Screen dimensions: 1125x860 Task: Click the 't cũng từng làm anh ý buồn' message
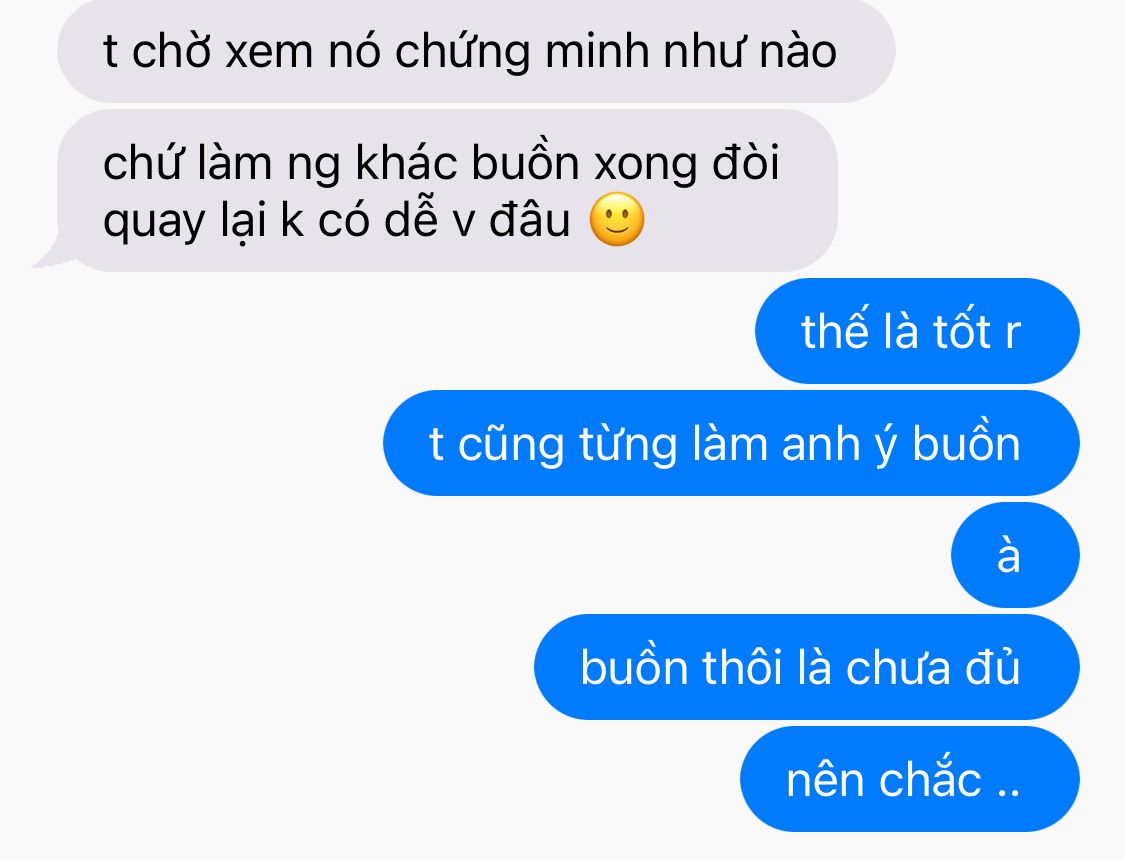731,443
